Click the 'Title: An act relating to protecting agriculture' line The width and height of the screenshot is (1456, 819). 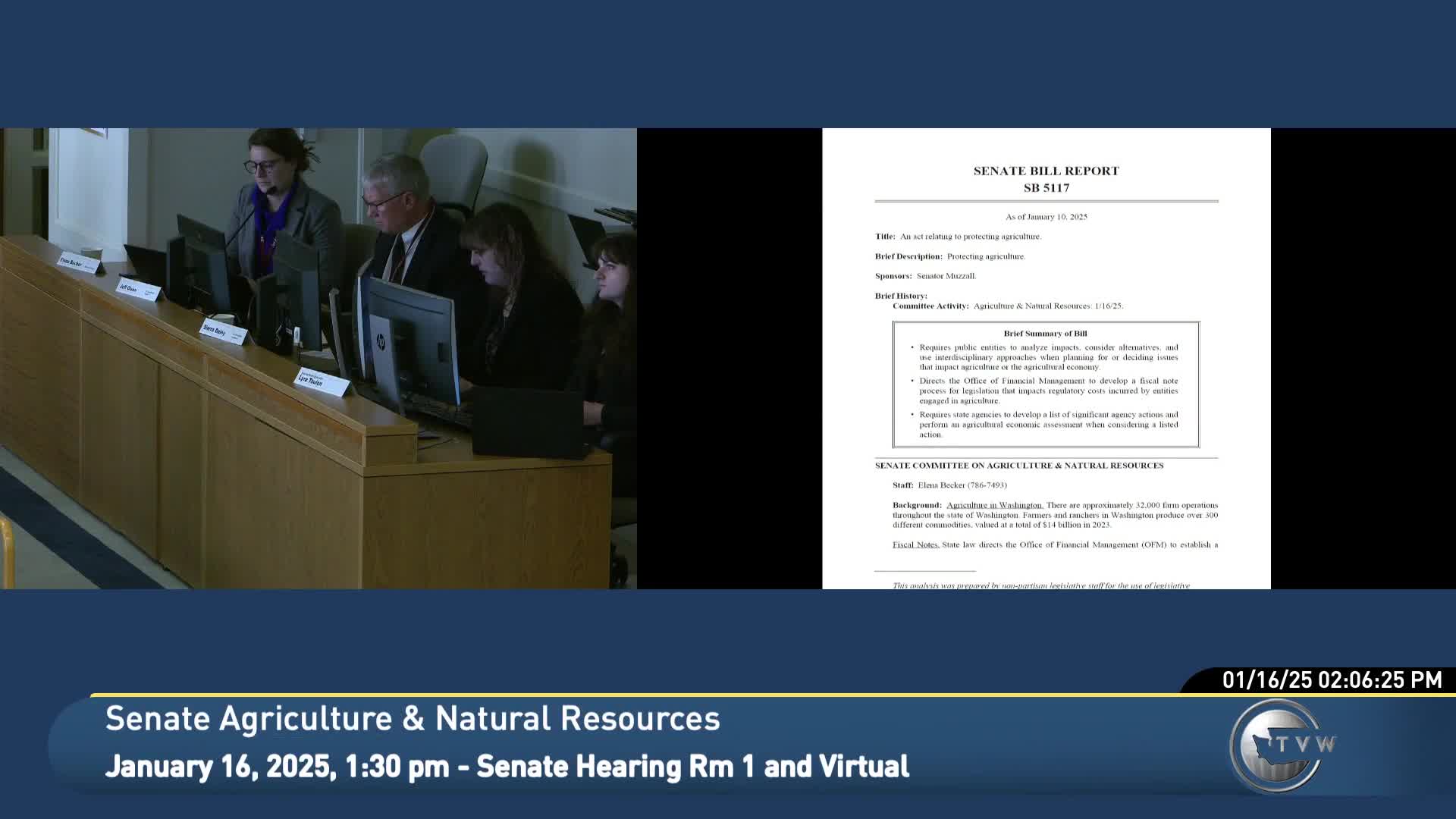click(958, 237)
